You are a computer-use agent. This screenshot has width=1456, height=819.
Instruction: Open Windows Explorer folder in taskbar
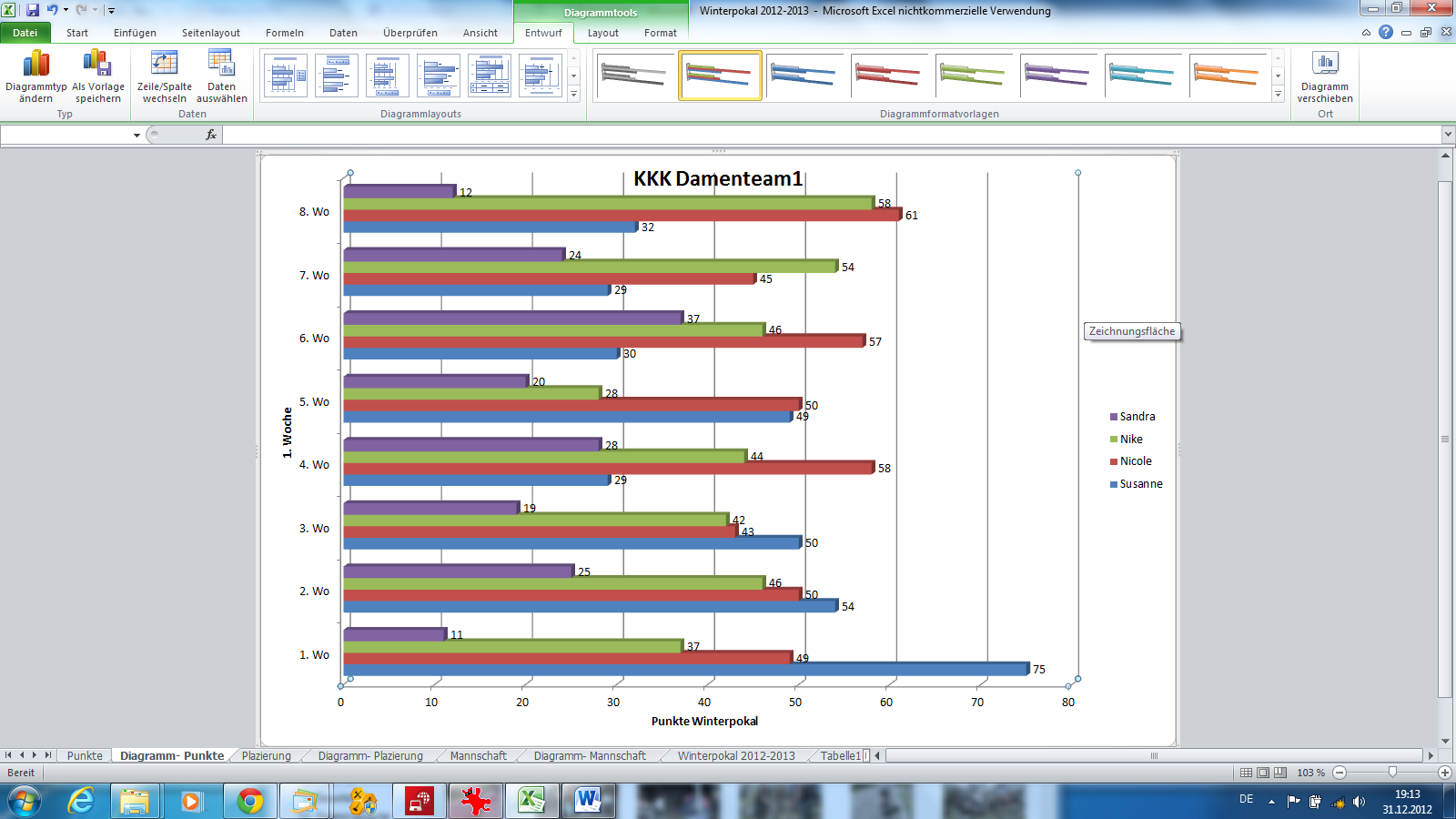[x=135, y=801]
